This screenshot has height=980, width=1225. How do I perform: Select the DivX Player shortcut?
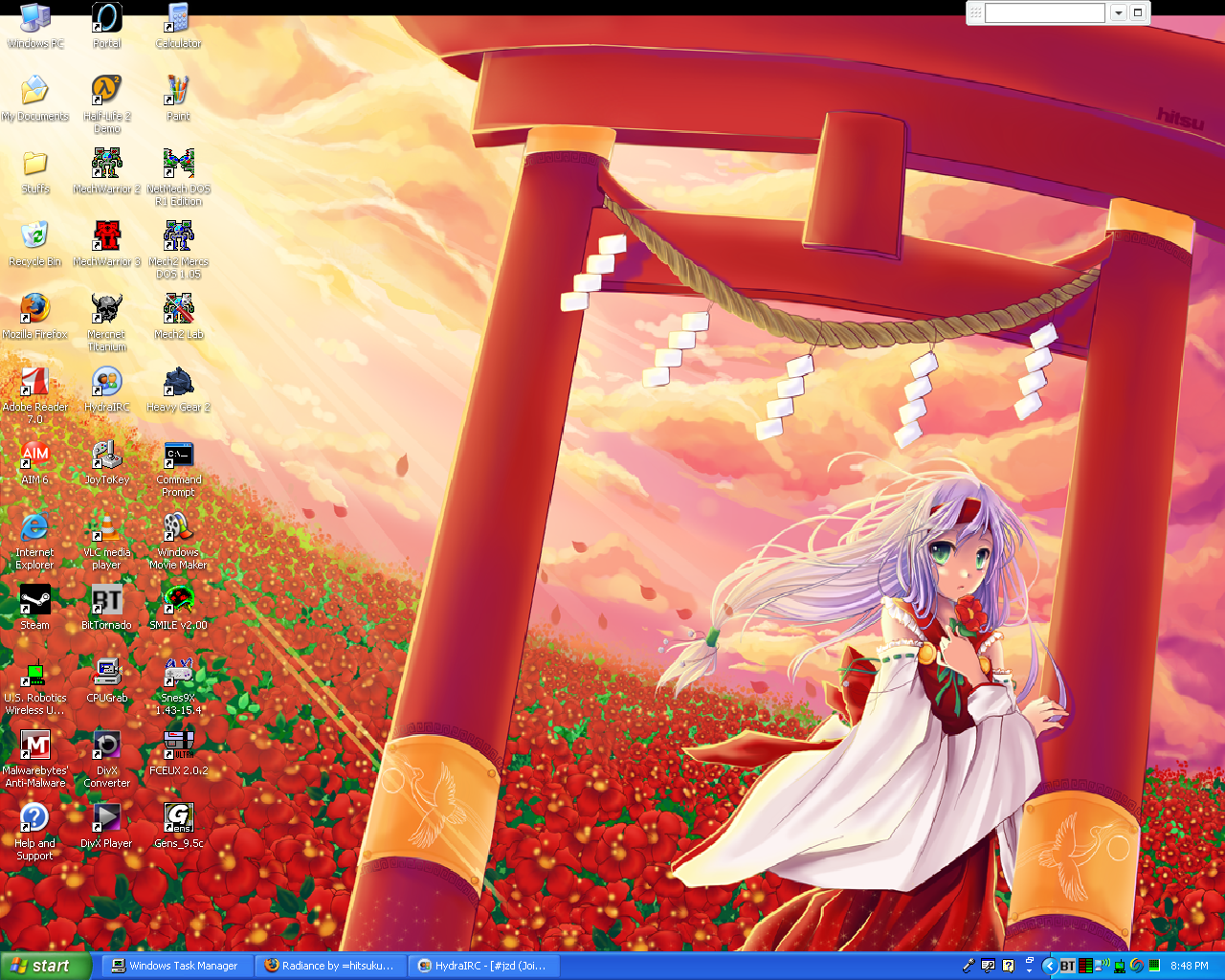coord(107,826)
